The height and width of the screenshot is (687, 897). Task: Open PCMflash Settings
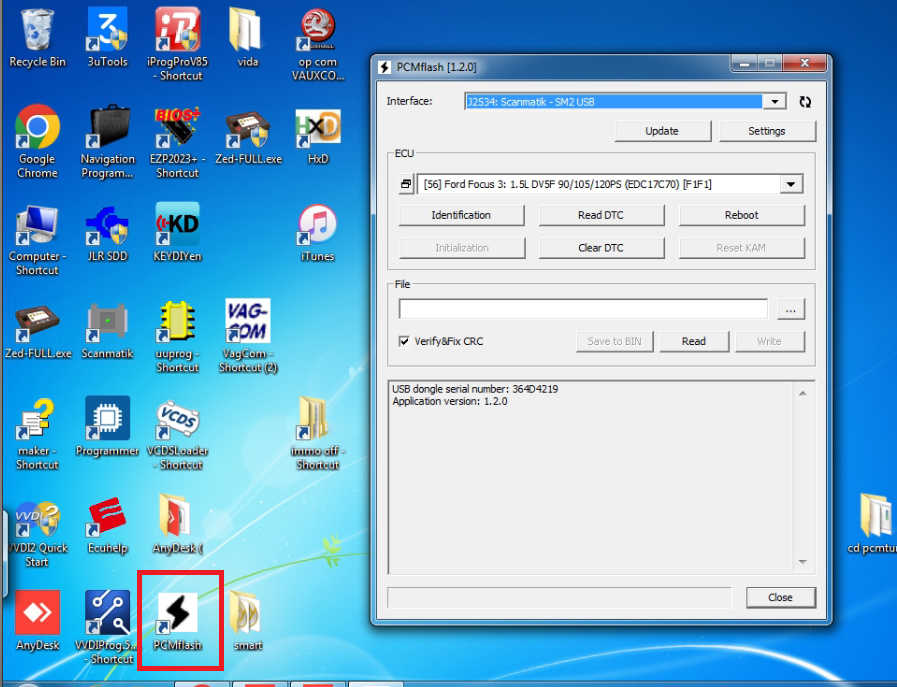767,131
